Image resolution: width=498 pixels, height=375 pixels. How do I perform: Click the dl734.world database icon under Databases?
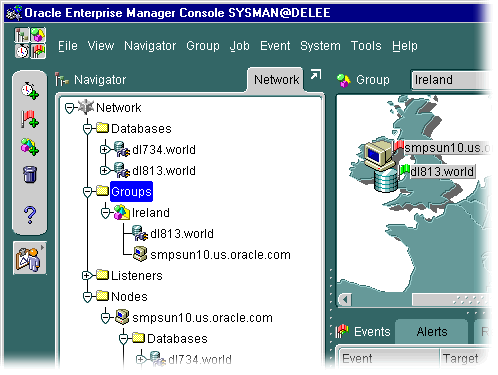click(x=121, y=149)
